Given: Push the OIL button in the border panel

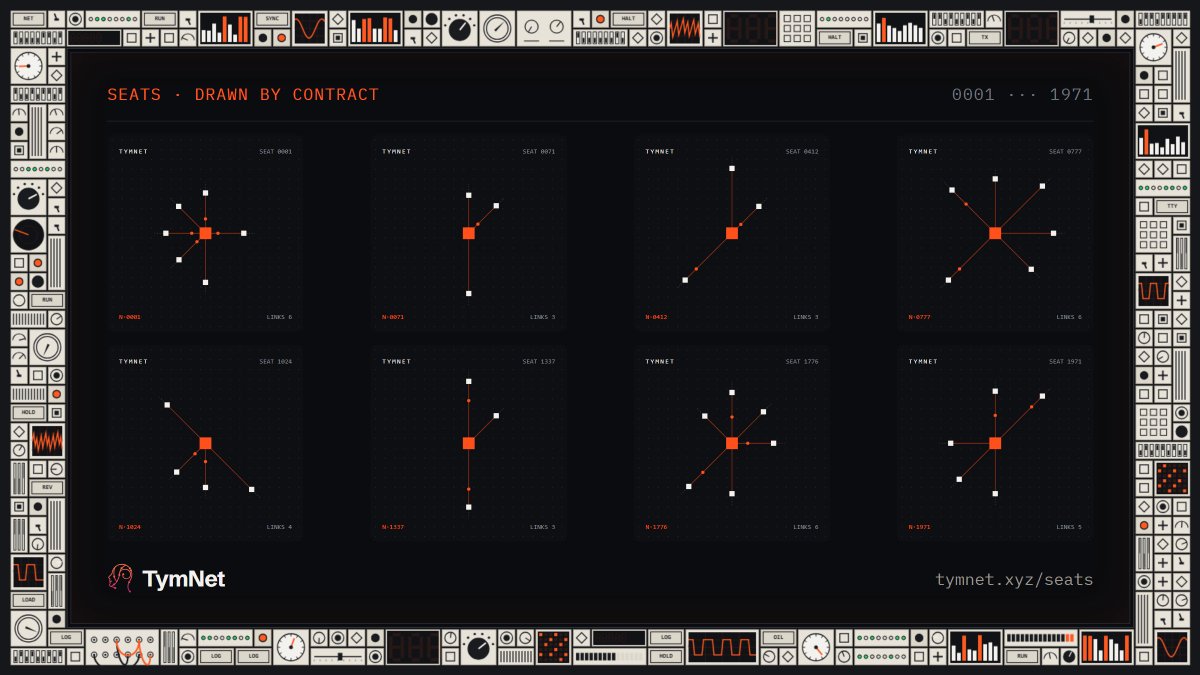Looking at the screenshot, I should (x=779, y=637).
